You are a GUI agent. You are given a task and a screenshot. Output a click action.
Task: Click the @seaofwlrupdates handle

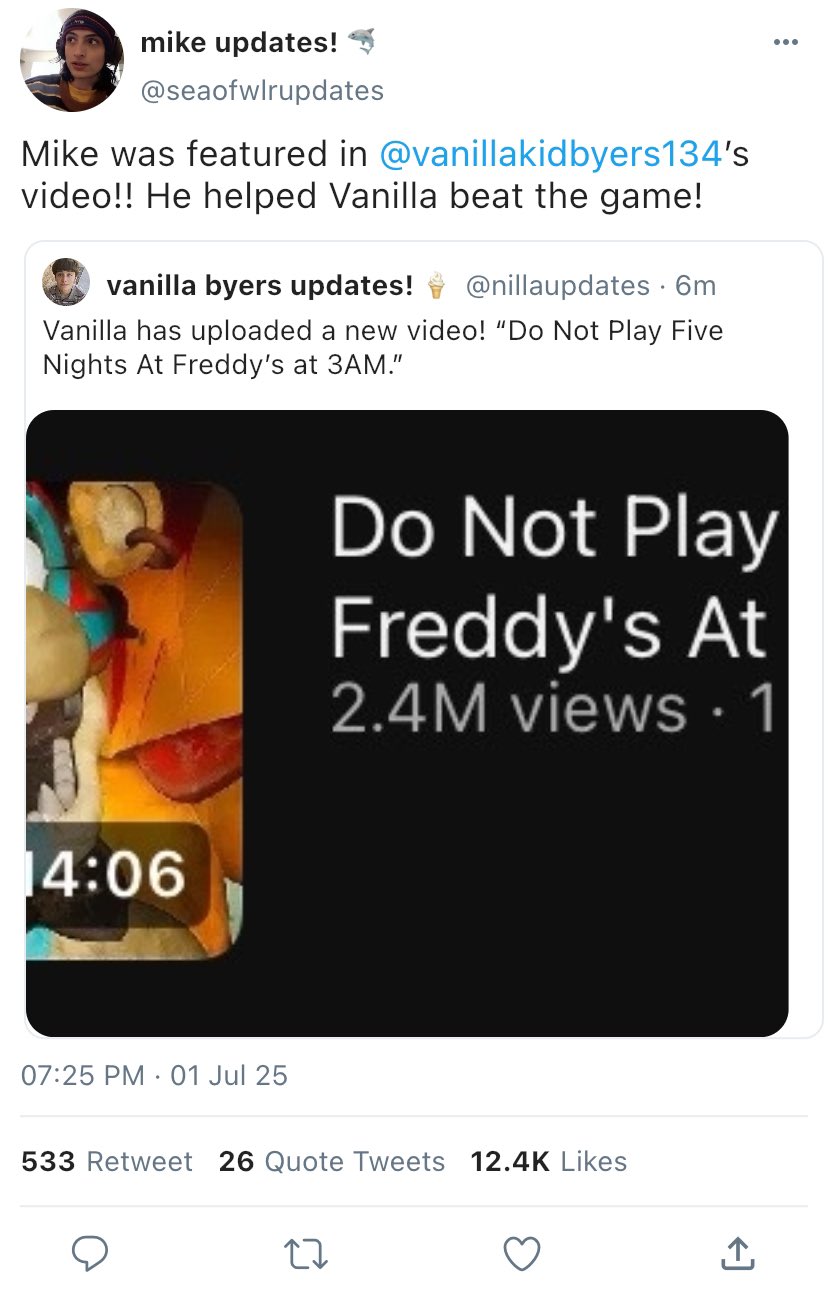(262, 90)
